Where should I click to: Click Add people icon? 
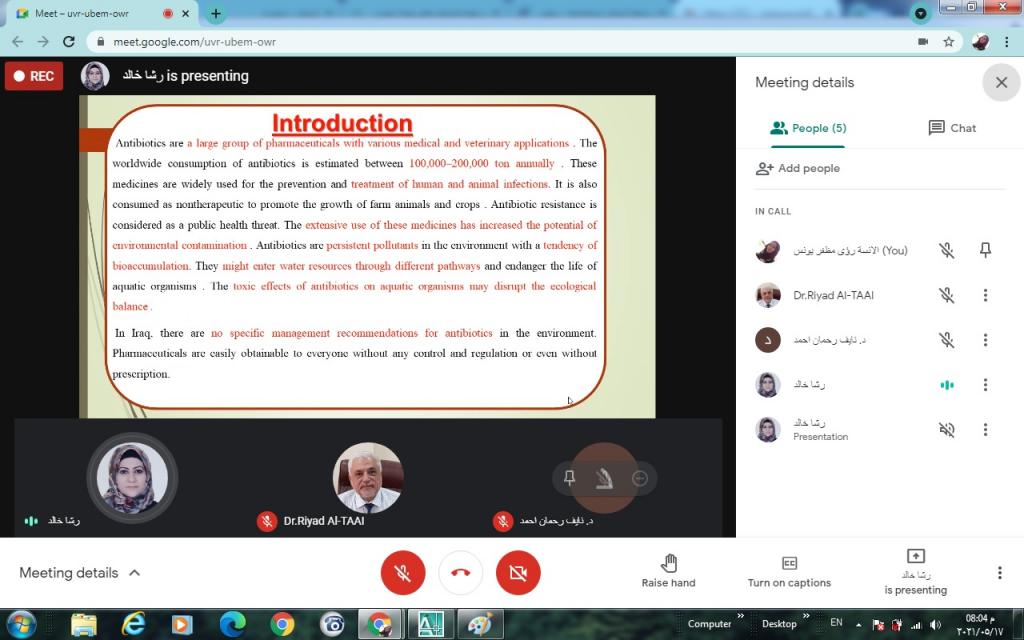(765, 168)
